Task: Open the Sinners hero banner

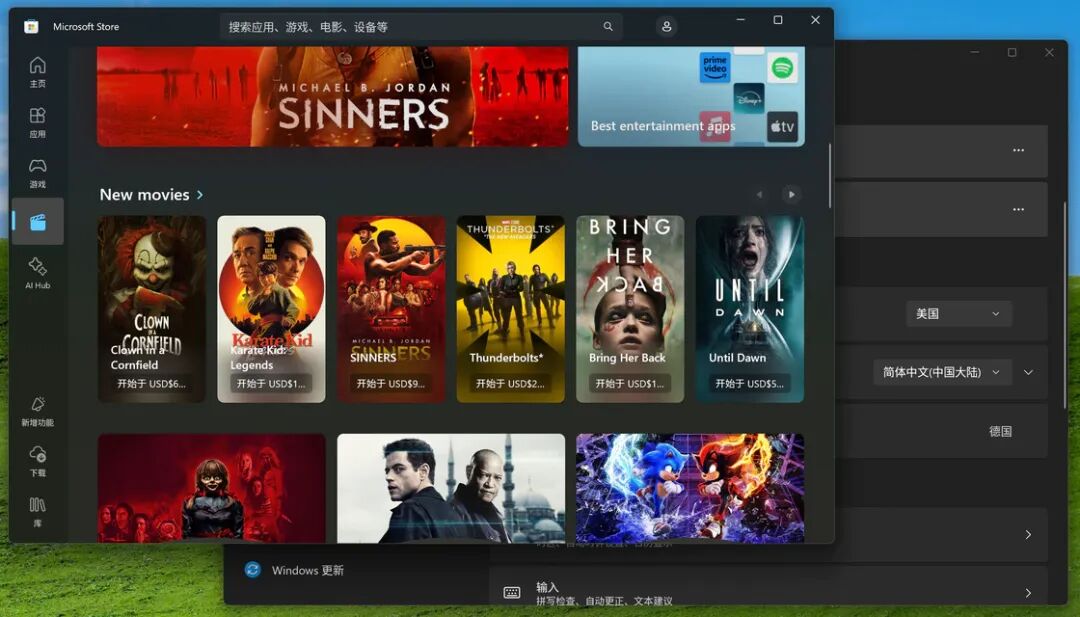Action: tap(333, 96)
